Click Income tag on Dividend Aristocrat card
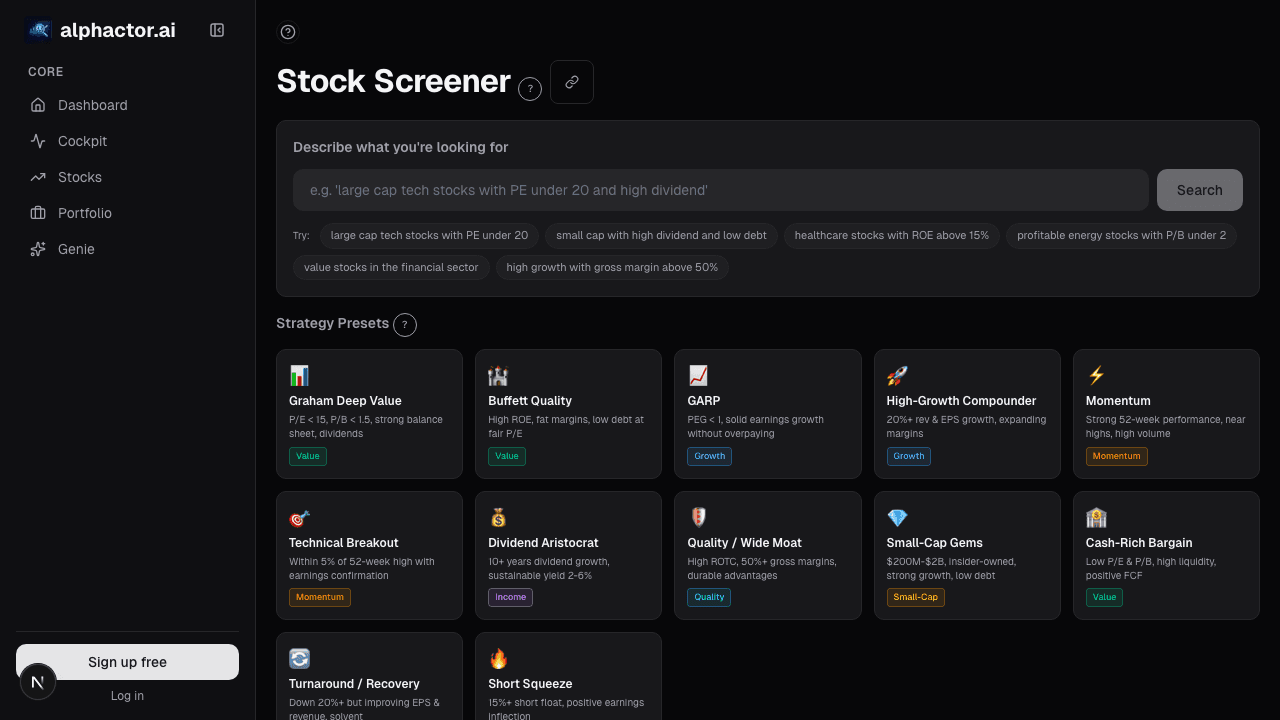 pyautogui.click(x=510, y=597)
